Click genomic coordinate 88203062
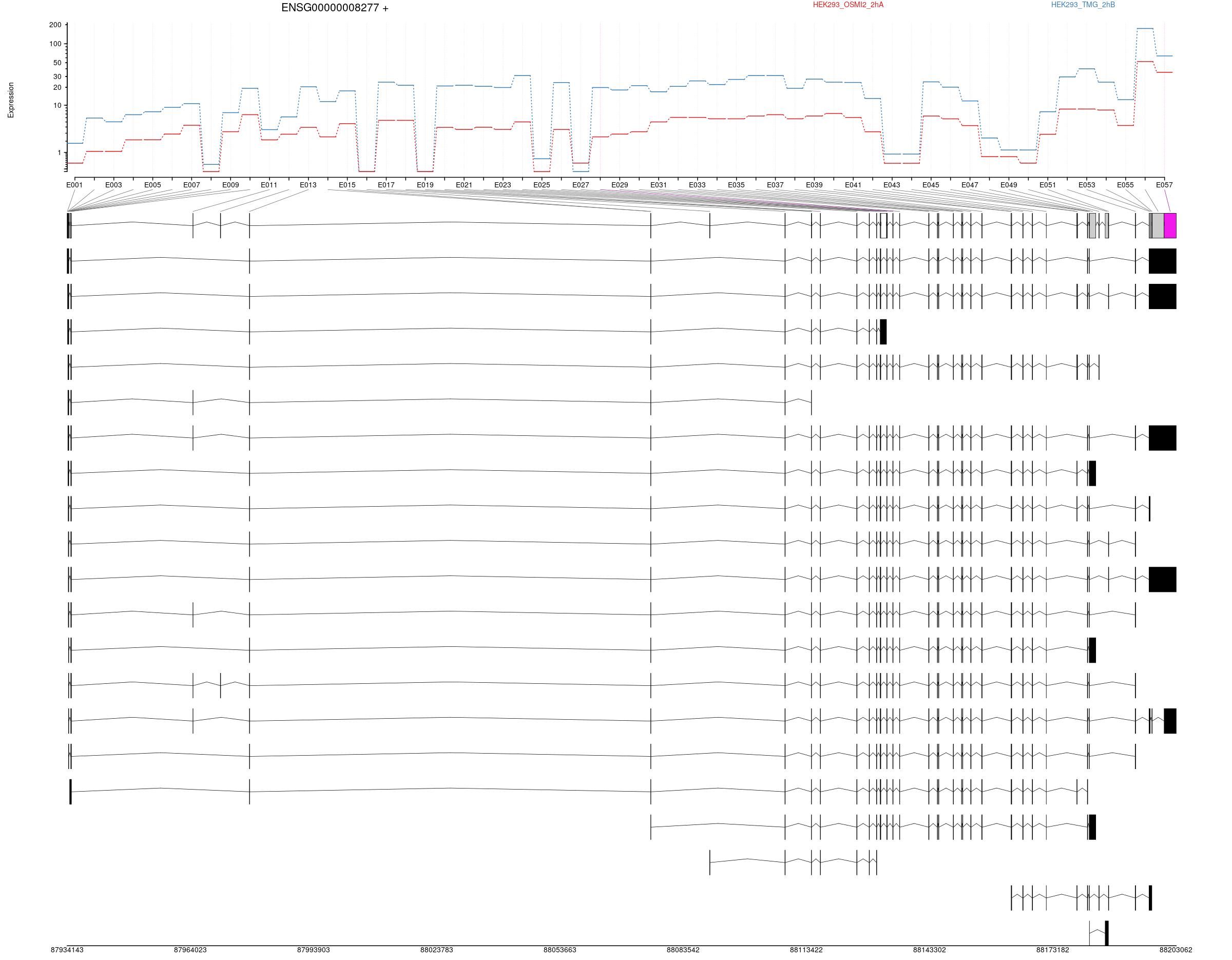 [x=1176, y=950]
